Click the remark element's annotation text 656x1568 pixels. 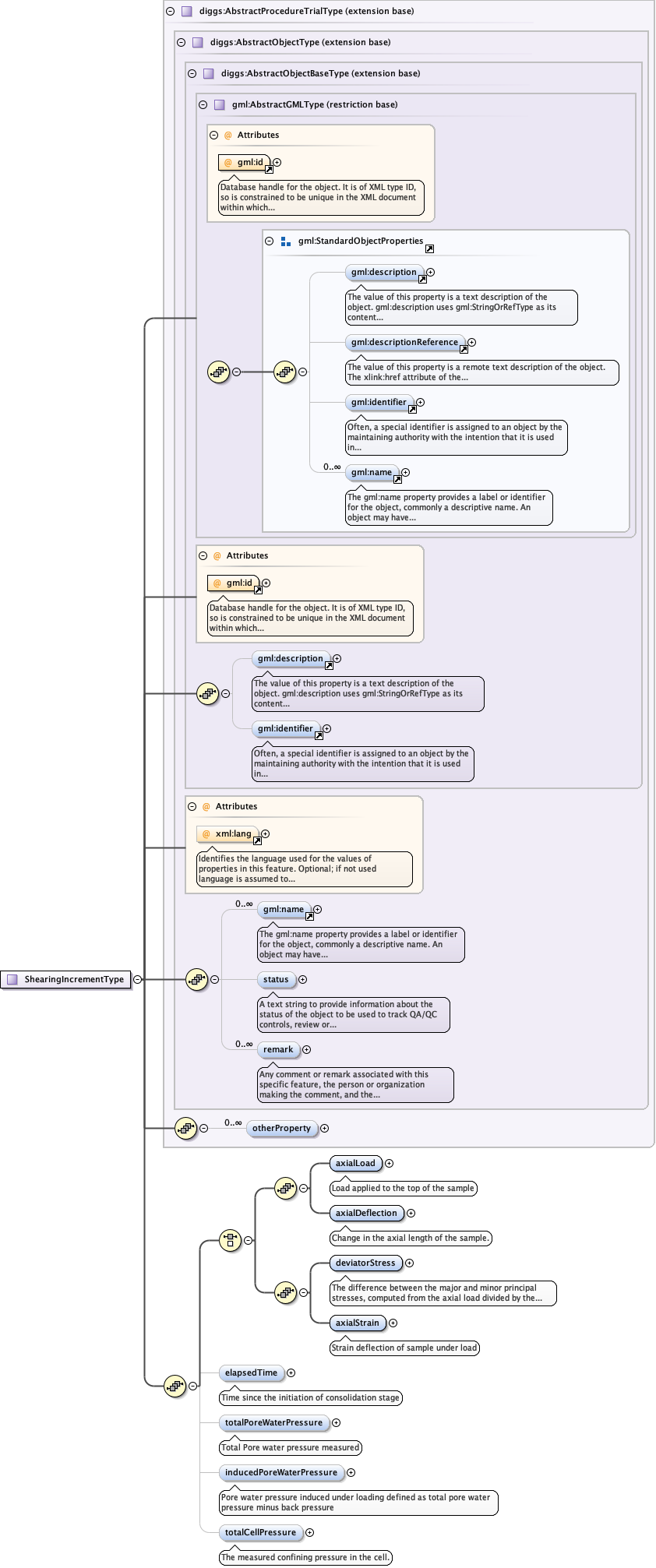pyautogui.click(x=354, y=1084)
